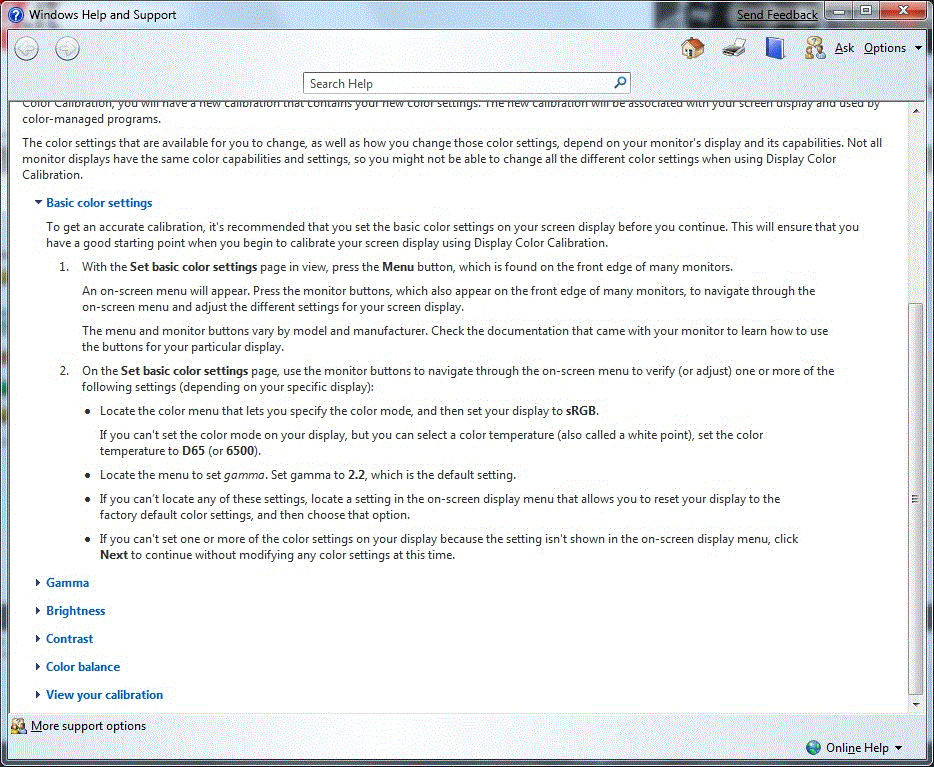
Task: Click the bold D65 text
Action: point(193,451)
